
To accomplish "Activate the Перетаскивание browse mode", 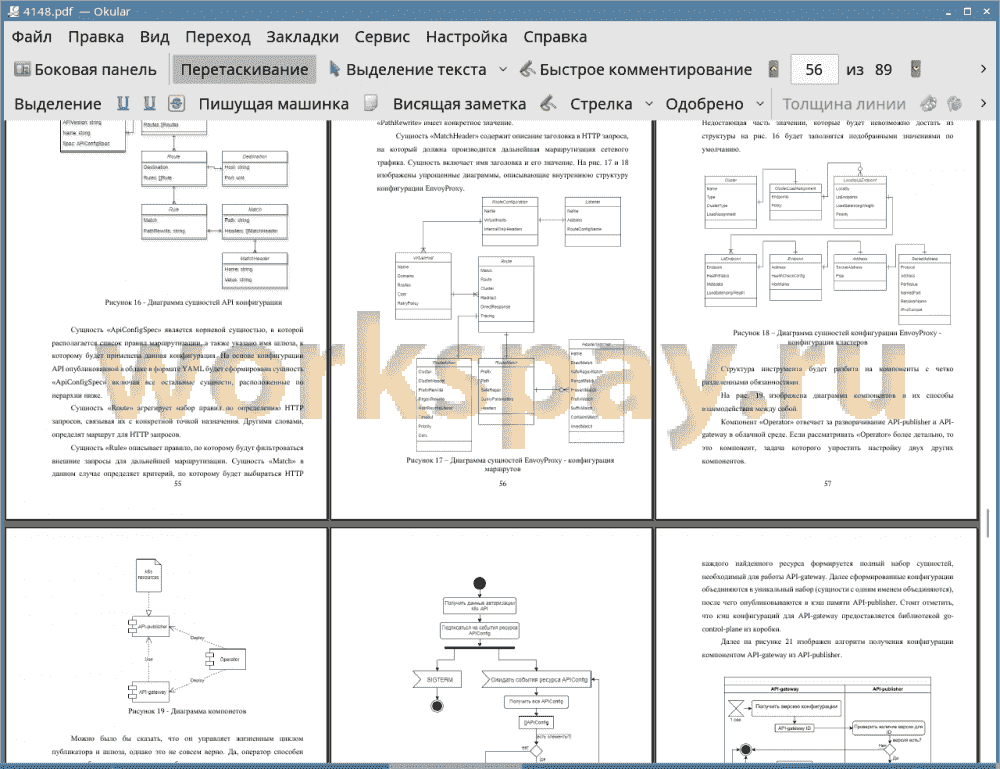I will pos(244,70).
